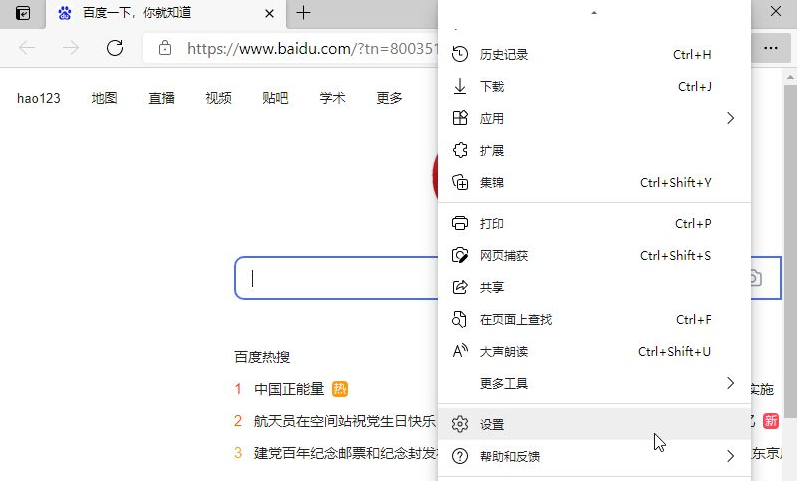The width and height of the screenshot is (797, 481).
Task: Click the Baidu search input box
Action: pos(335,279)
